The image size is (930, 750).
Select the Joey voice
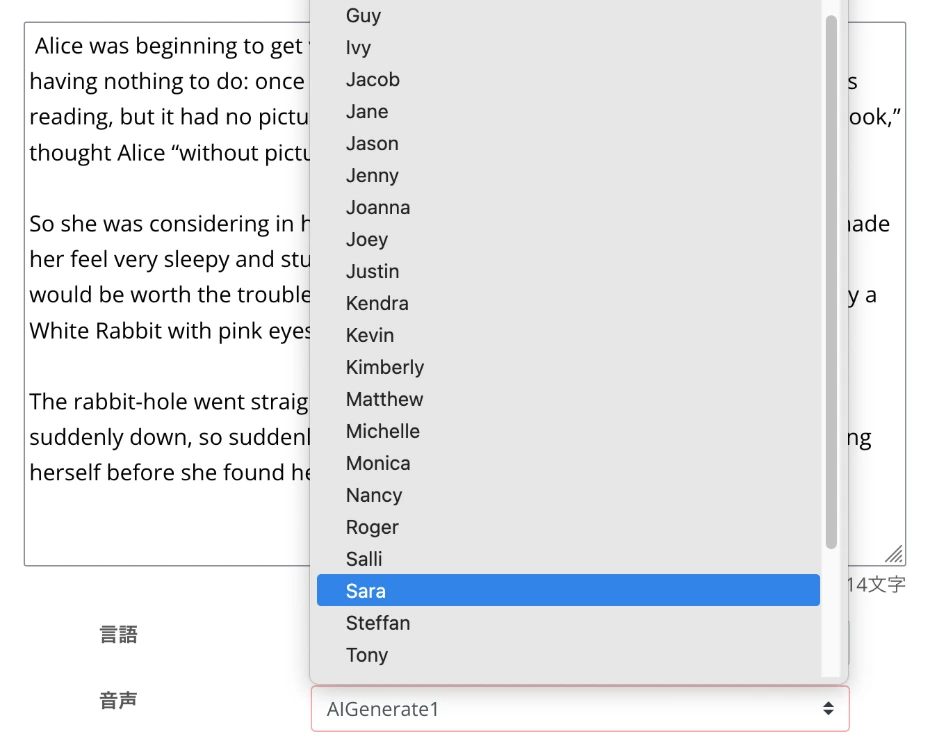pyautogui.click(x=568, y=240)
